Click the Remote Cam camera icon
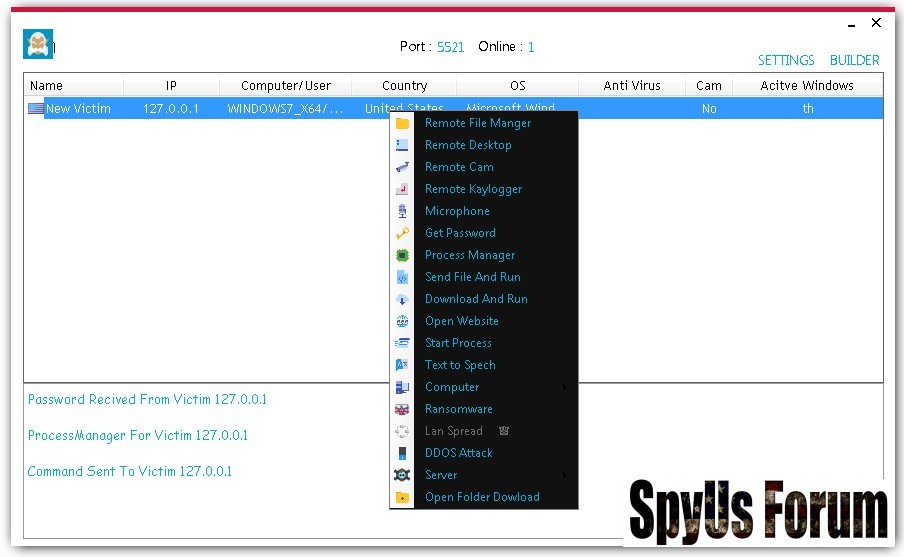The width and height of the screenshot is (904, 557). click(x=402, y=167)
